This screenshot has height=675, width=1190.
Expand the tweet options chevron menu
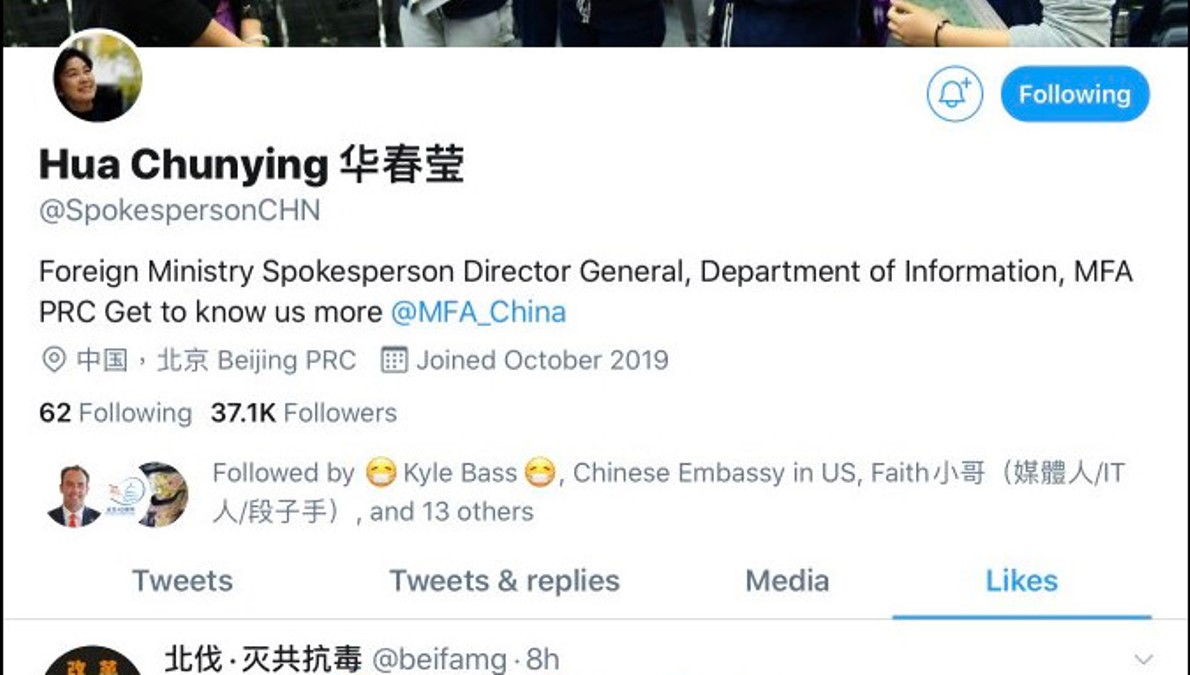pos(1143,658)
